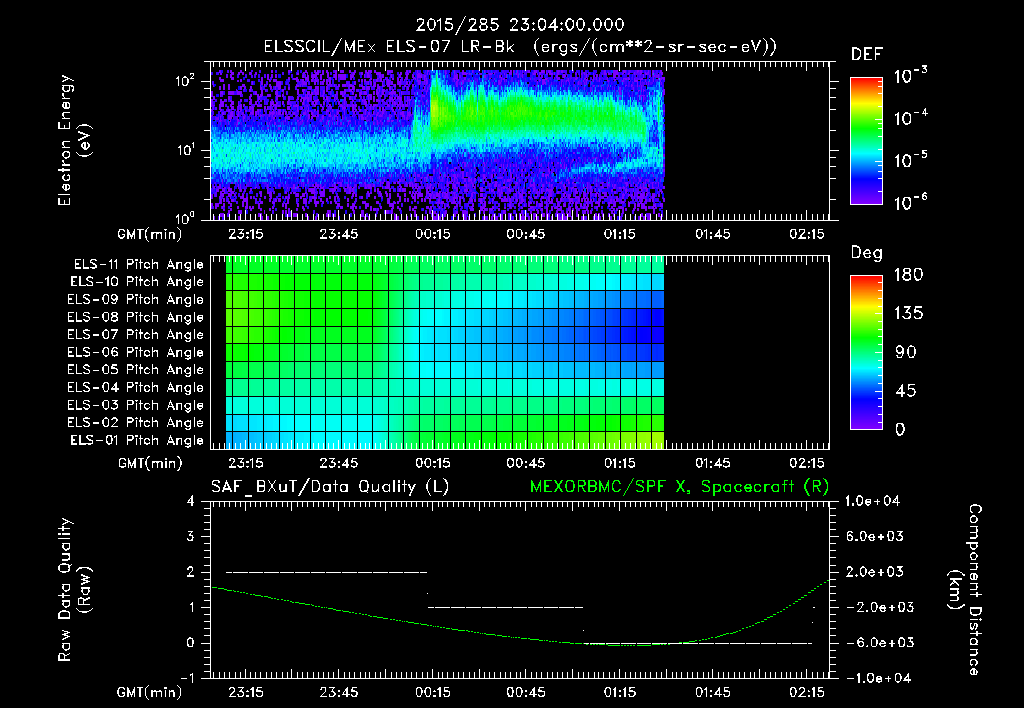The height and width of the screenshot is (708, 1024).
Task: Click the 10^-6 value on DEF scale
Action: [x=910, y=202]
